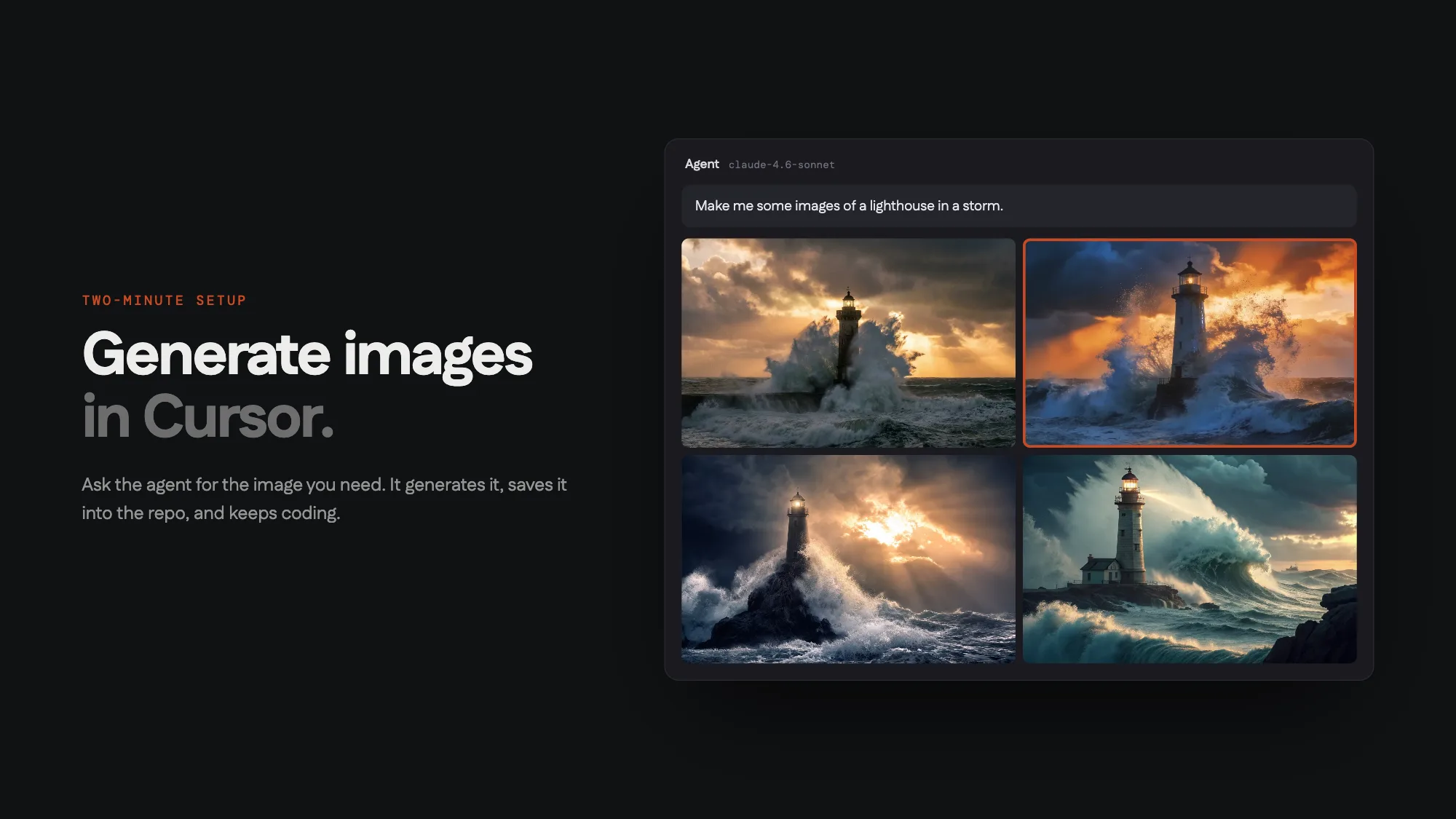Open the lighthouse image with golden cloudy sunset
1456x819 pixels.
[x=848, y=342]
